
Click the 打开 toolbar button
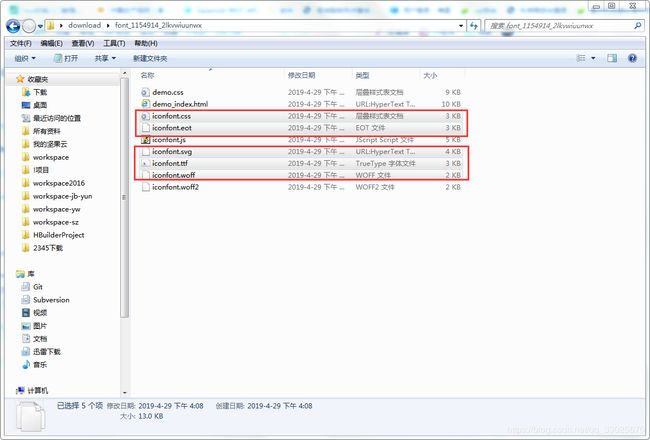point(66,58)
